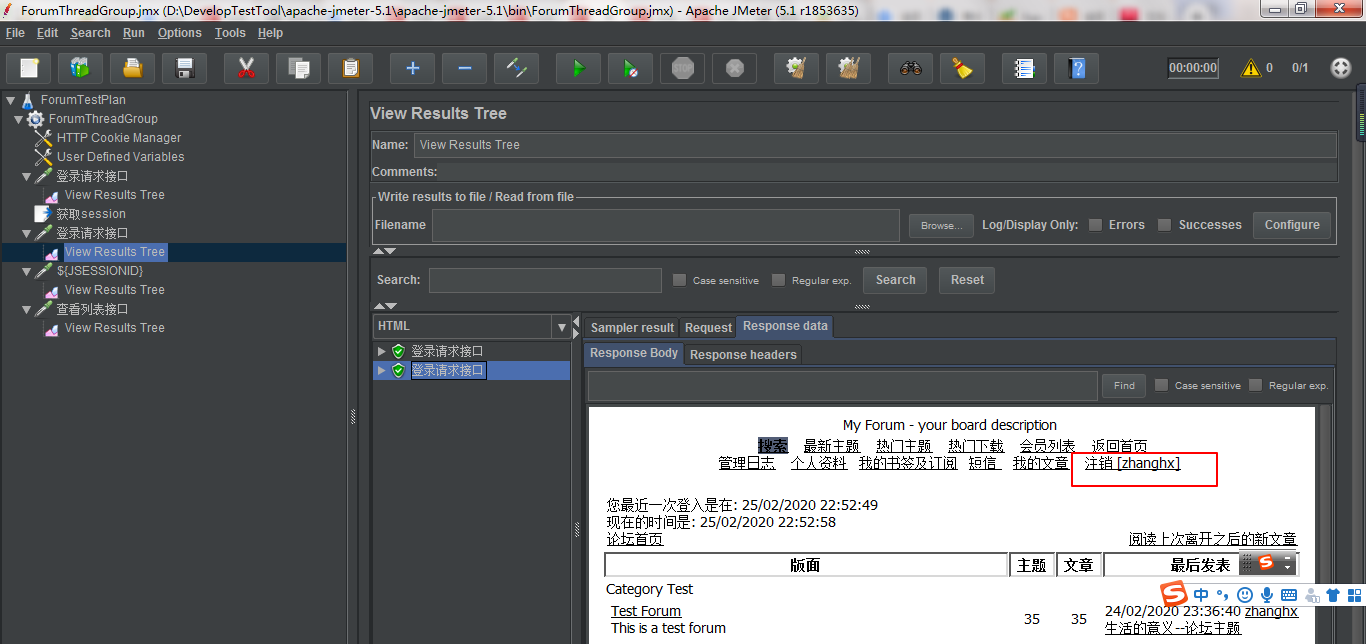Toggle the Successes checkbox

click(1164, 225)
